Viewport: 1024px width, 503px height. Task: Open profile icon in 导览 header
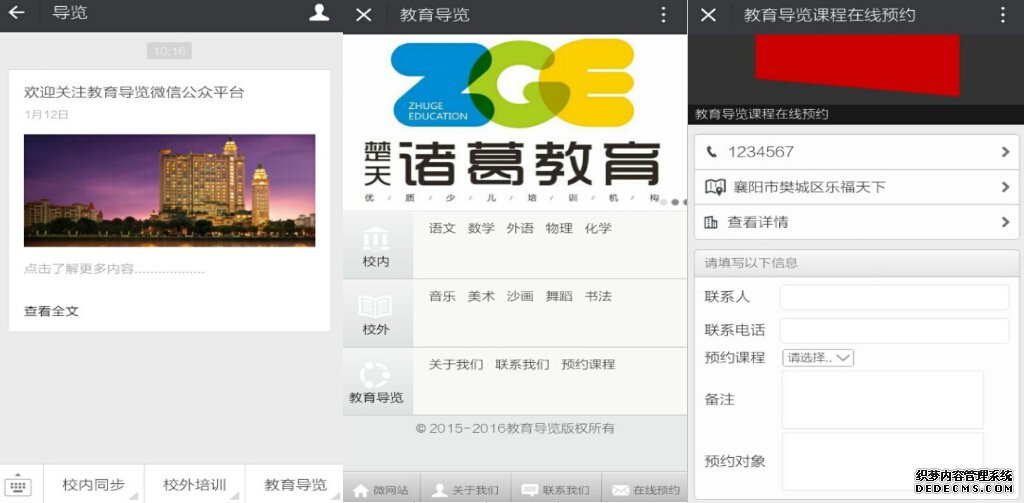319,12
